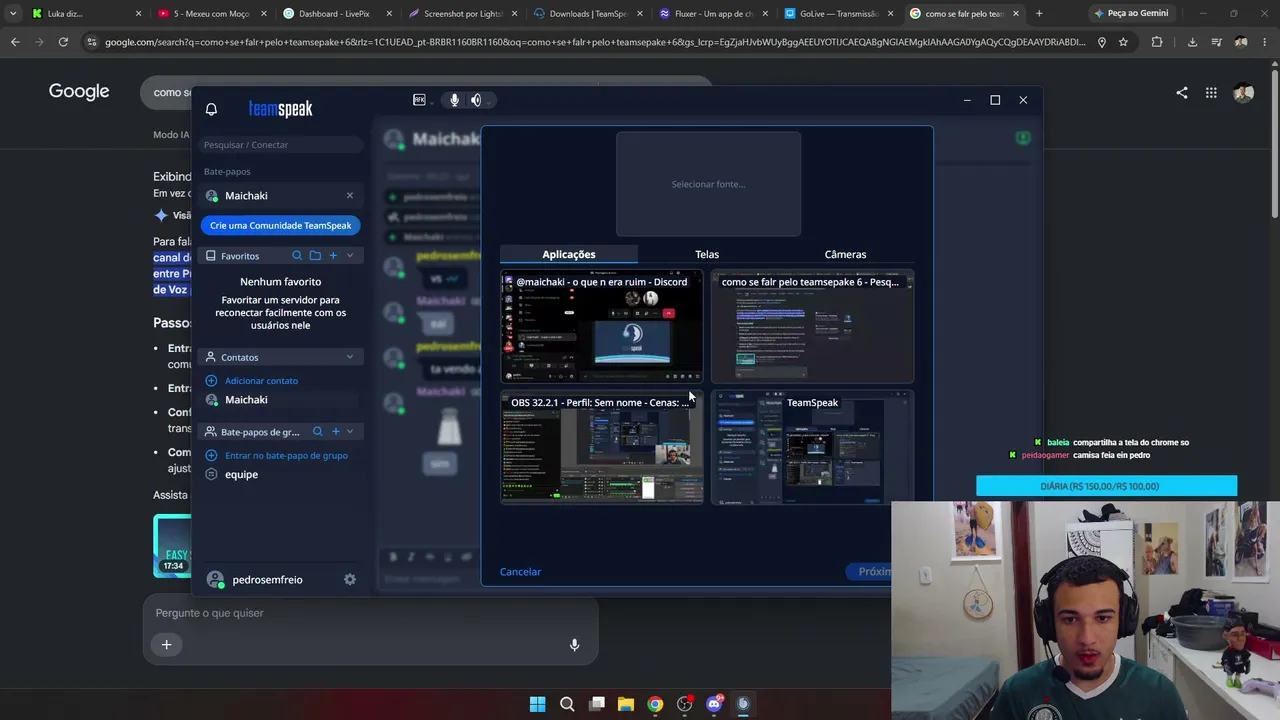Viewport: 1280px width, 720px height.
Task: Open the TeamSpeak notifications bell
Action: (211, 109)
